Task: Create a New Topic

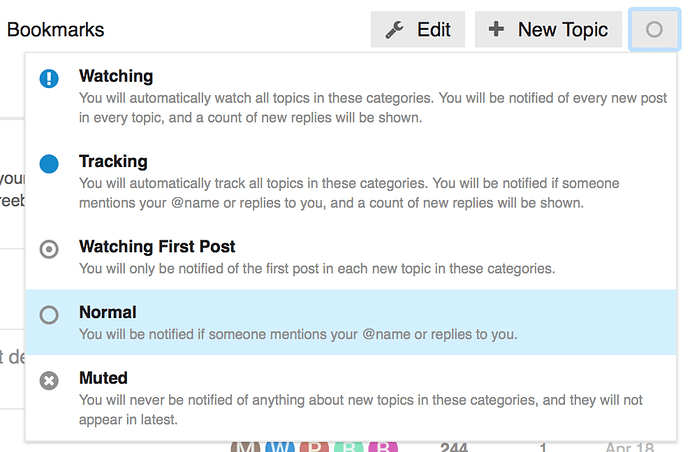Action: pyautogui.click(x=548, y=30)
